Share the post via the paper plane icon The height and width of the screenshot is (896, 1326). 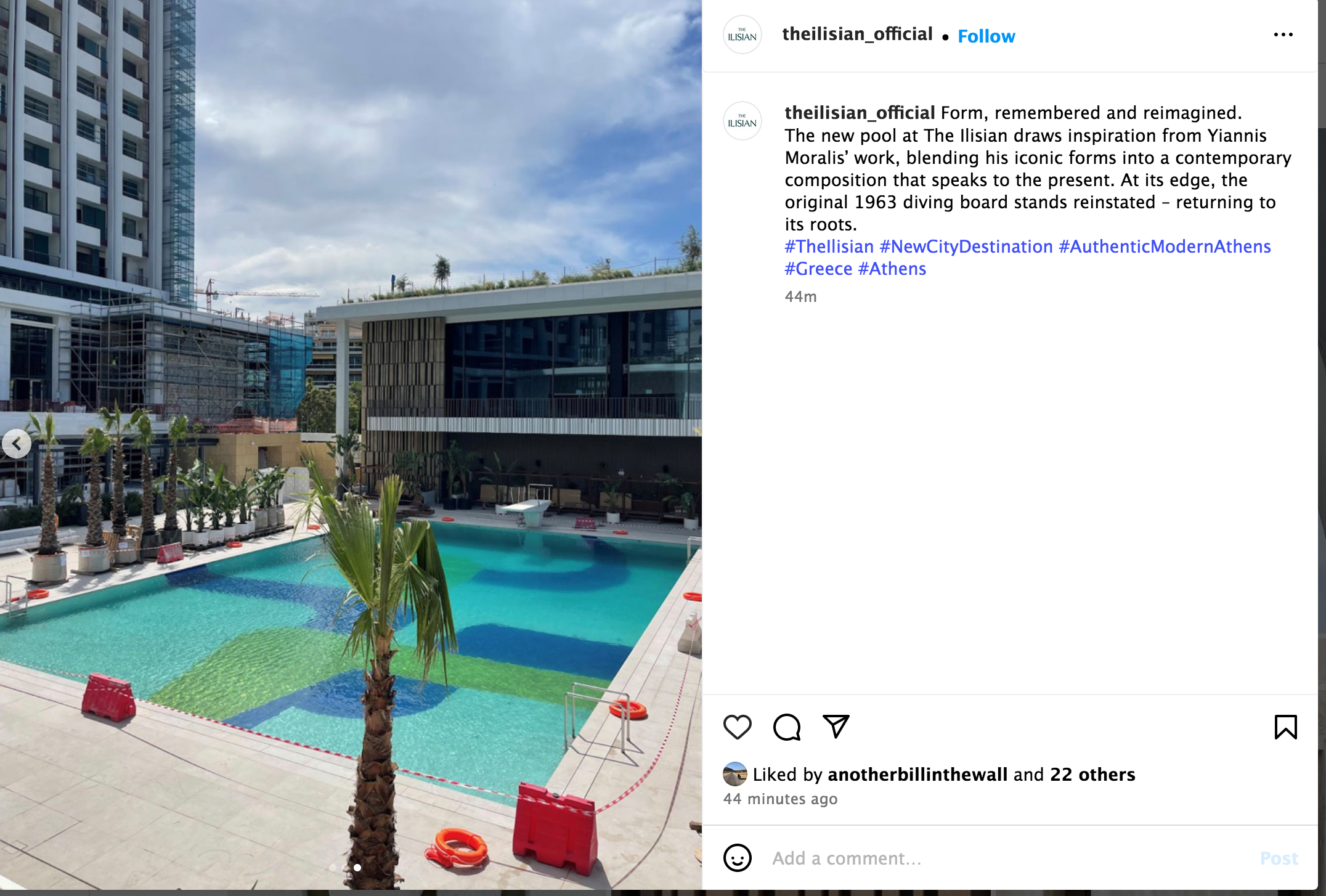click(x=836, y=727)
